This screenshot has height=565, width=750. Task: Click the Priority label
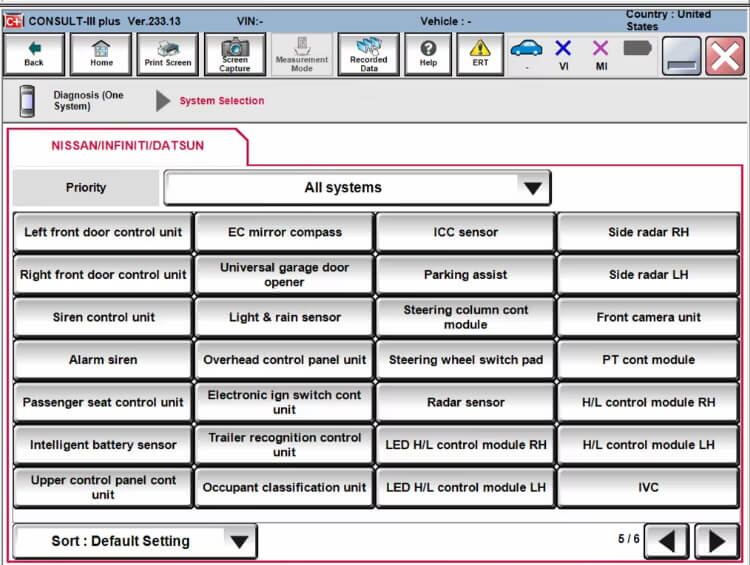(86, 188)
